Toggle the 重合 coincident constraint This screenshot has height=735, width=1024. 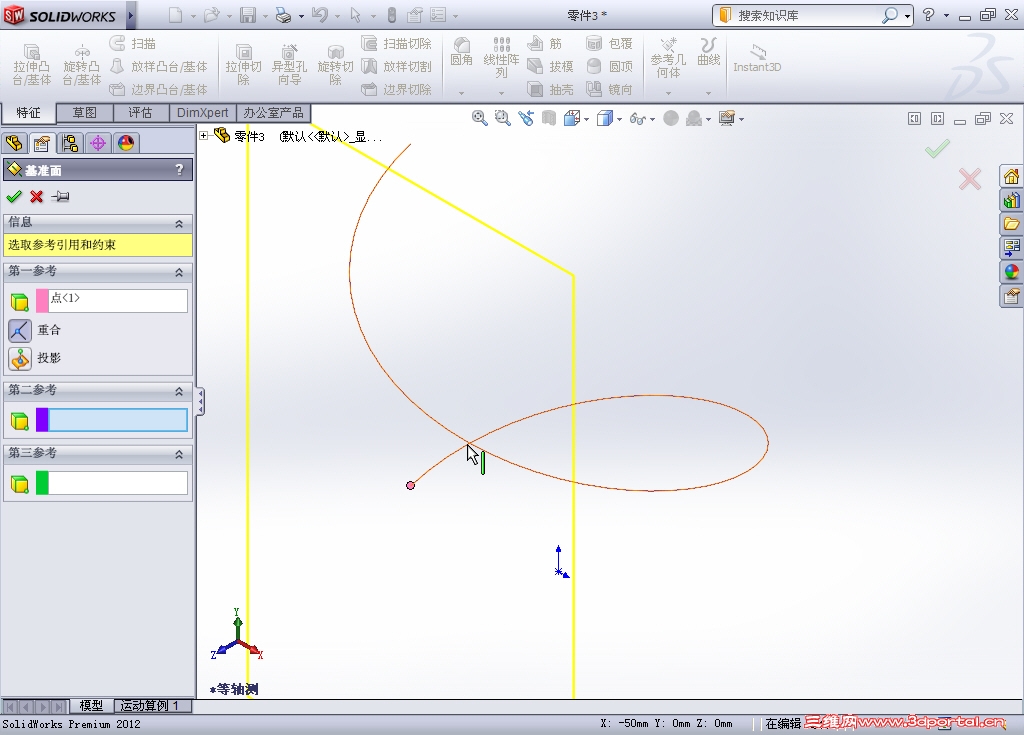tap(20, 331)
